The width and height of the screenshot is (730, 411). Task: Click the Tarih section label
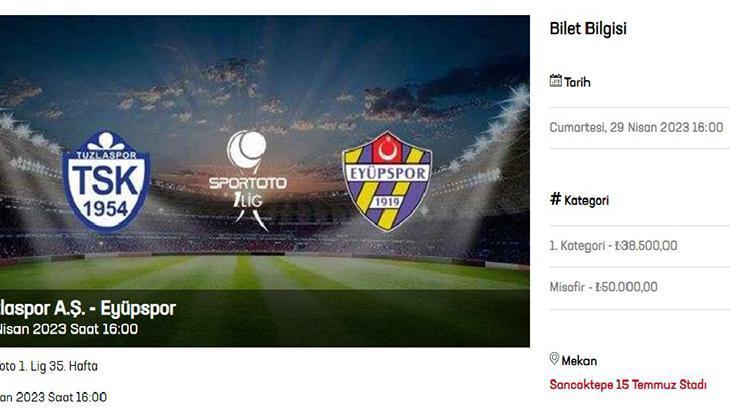pos(577,82)
